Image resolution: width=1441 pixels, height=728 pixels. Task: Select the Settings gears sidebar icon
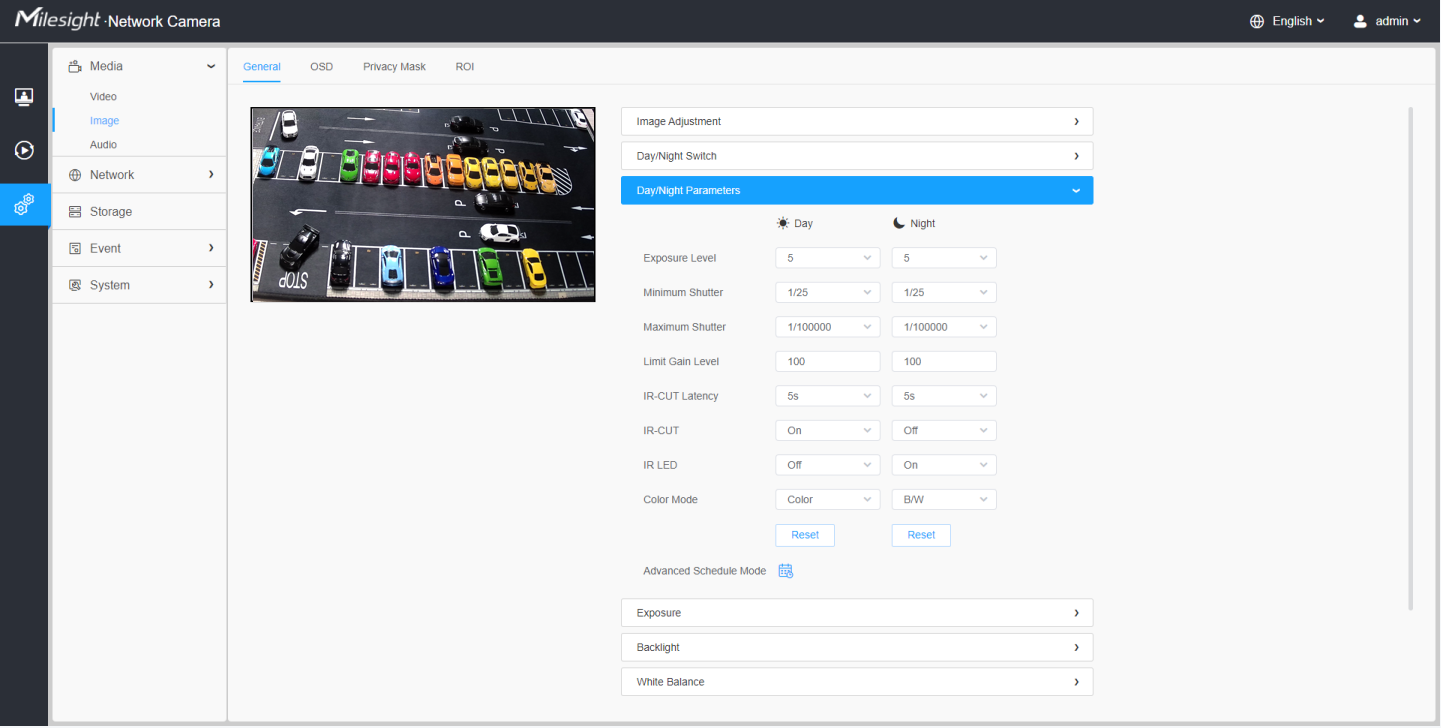coord(24,205)
